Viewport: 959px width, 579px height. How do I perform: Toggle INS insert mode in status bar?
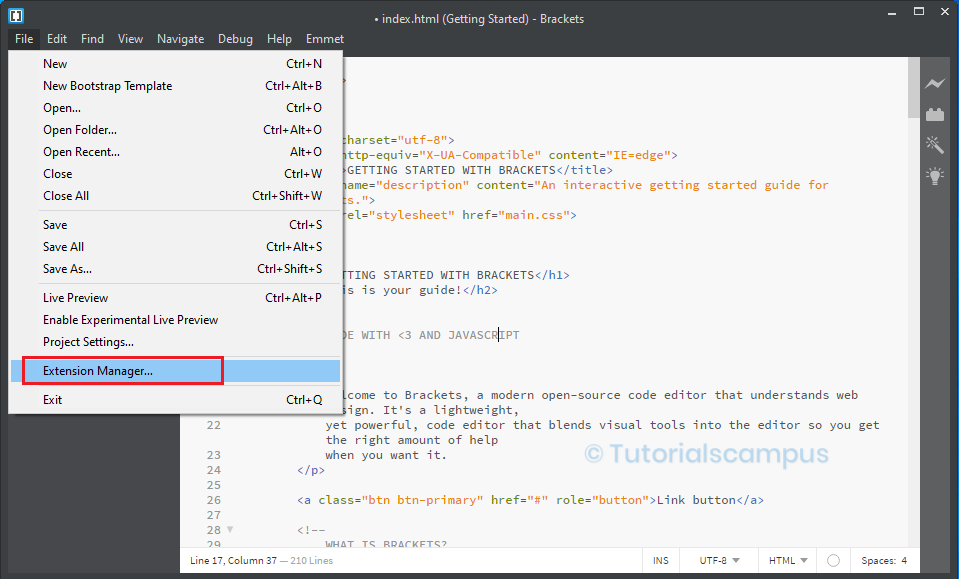click(661, 561)
